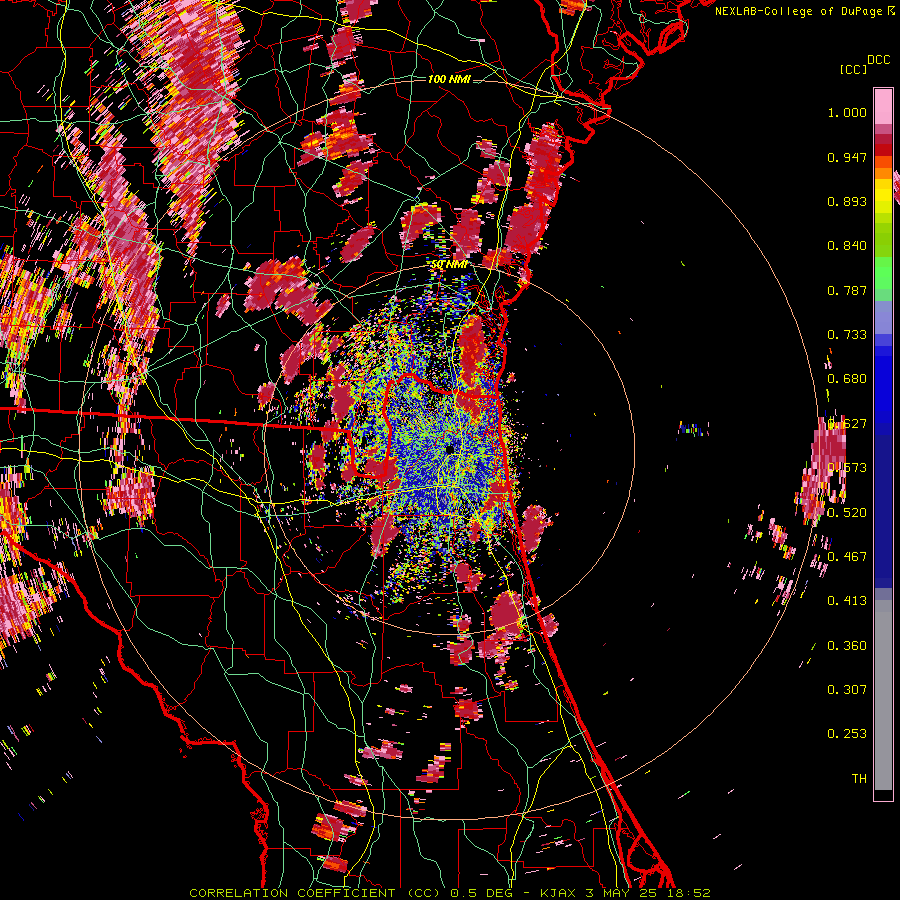Pick the pink segment of the color bar
900x900 pixels.
point(883,106)
